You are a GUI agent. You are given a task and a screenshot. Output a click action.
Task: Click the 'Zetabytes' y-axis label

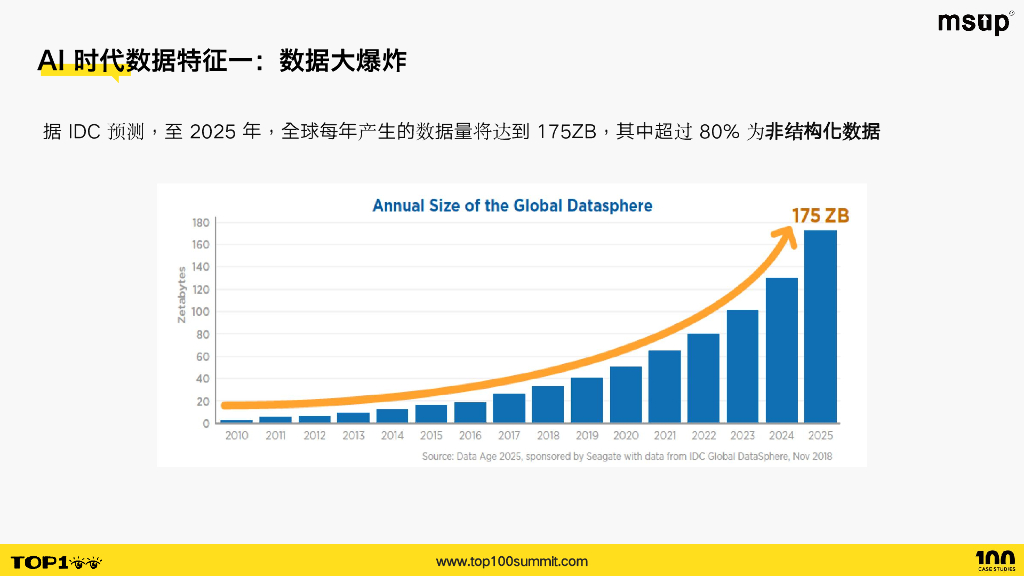click(x=182, y=294)
